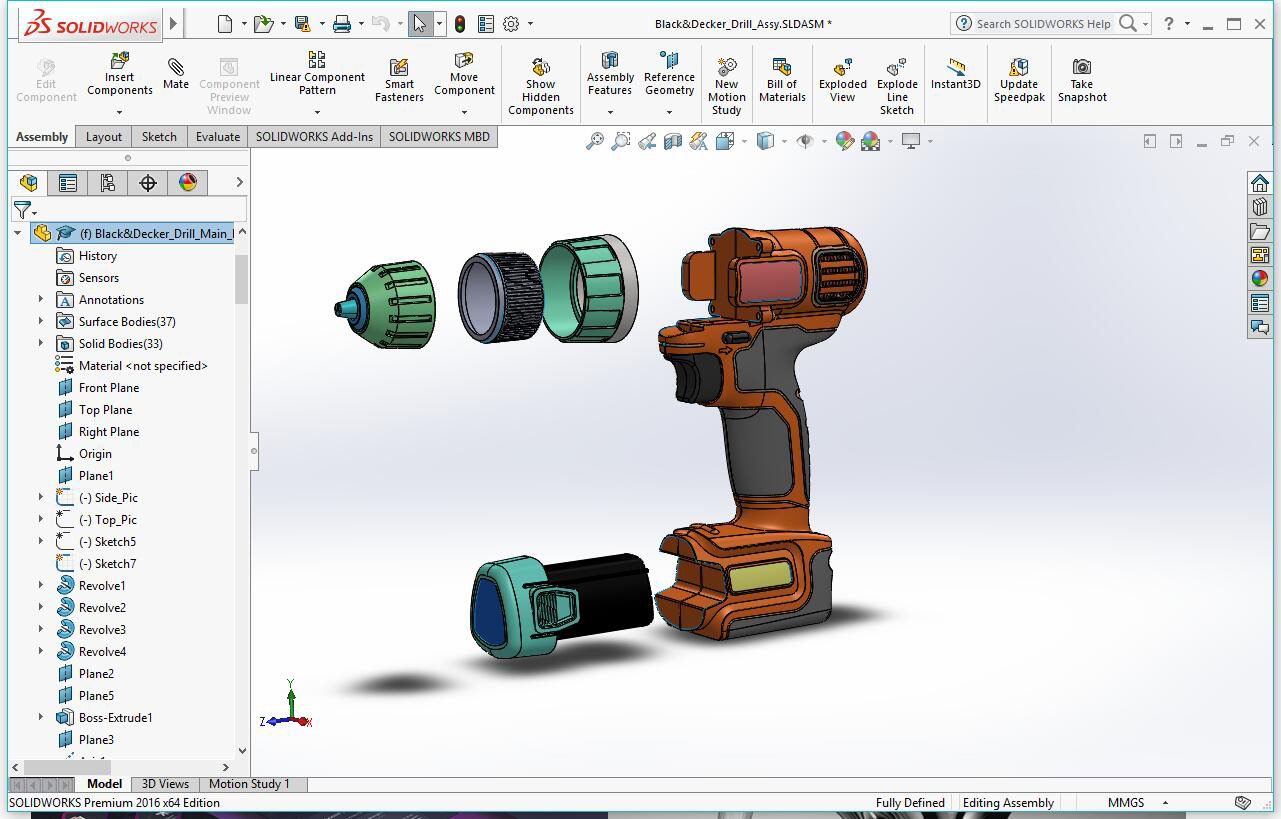Image resolution: width=1281 pixels, height=819 pixels.
Task: Expand the Boss-Extrude1 feature
Action: [x=41, y=717]
